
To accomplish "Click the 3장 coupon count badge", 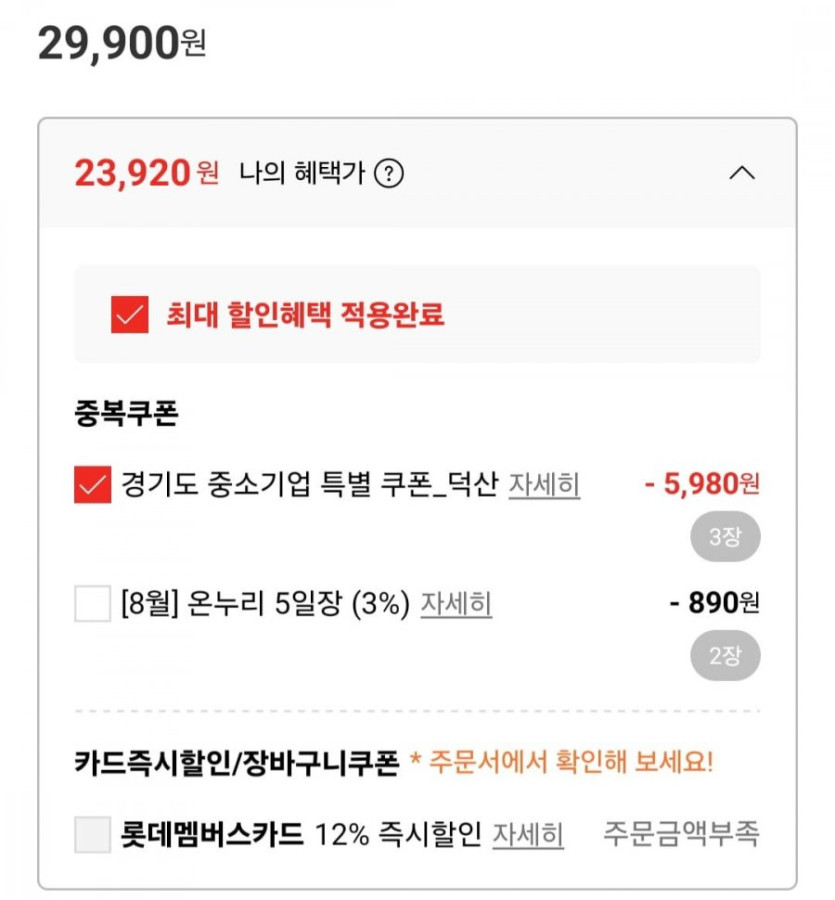I will point(725,537).
